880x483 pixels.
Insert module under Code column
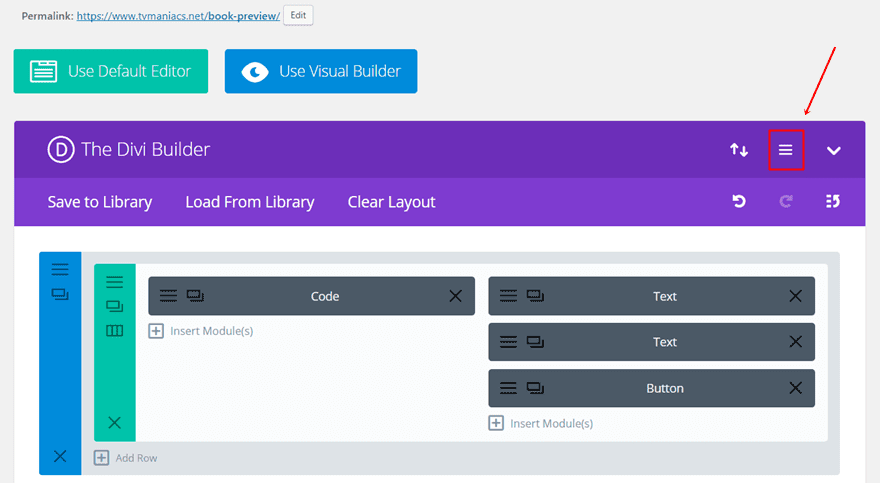click(x=201, y=331)
